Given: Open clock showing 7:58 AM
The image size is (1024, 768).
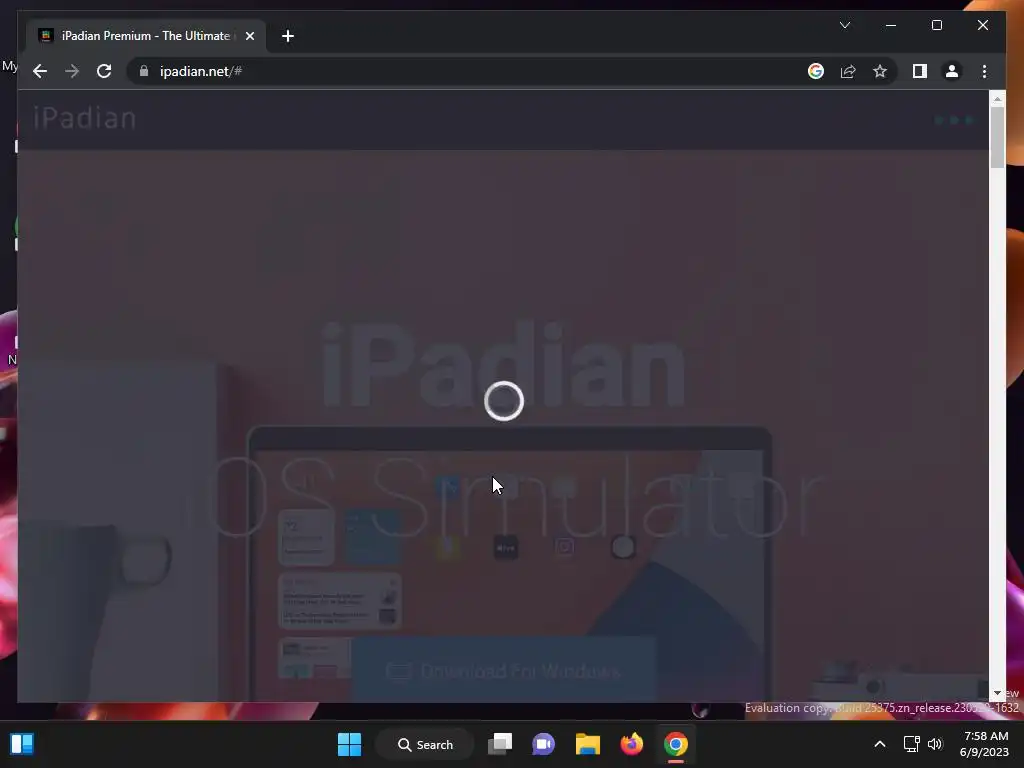Looking at the screenshot, I should coord(984,744).
